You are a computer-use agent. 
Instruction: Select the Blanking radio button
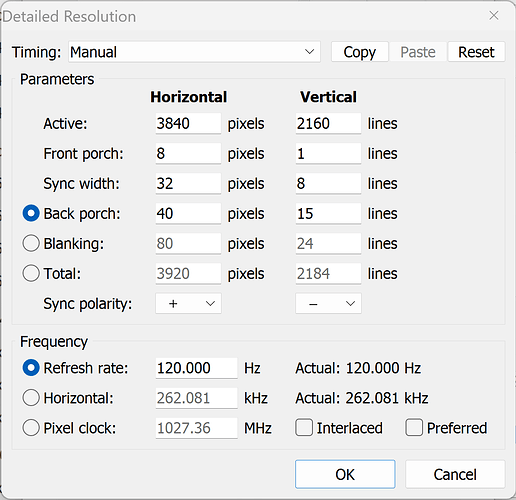(x=31, y=243)
